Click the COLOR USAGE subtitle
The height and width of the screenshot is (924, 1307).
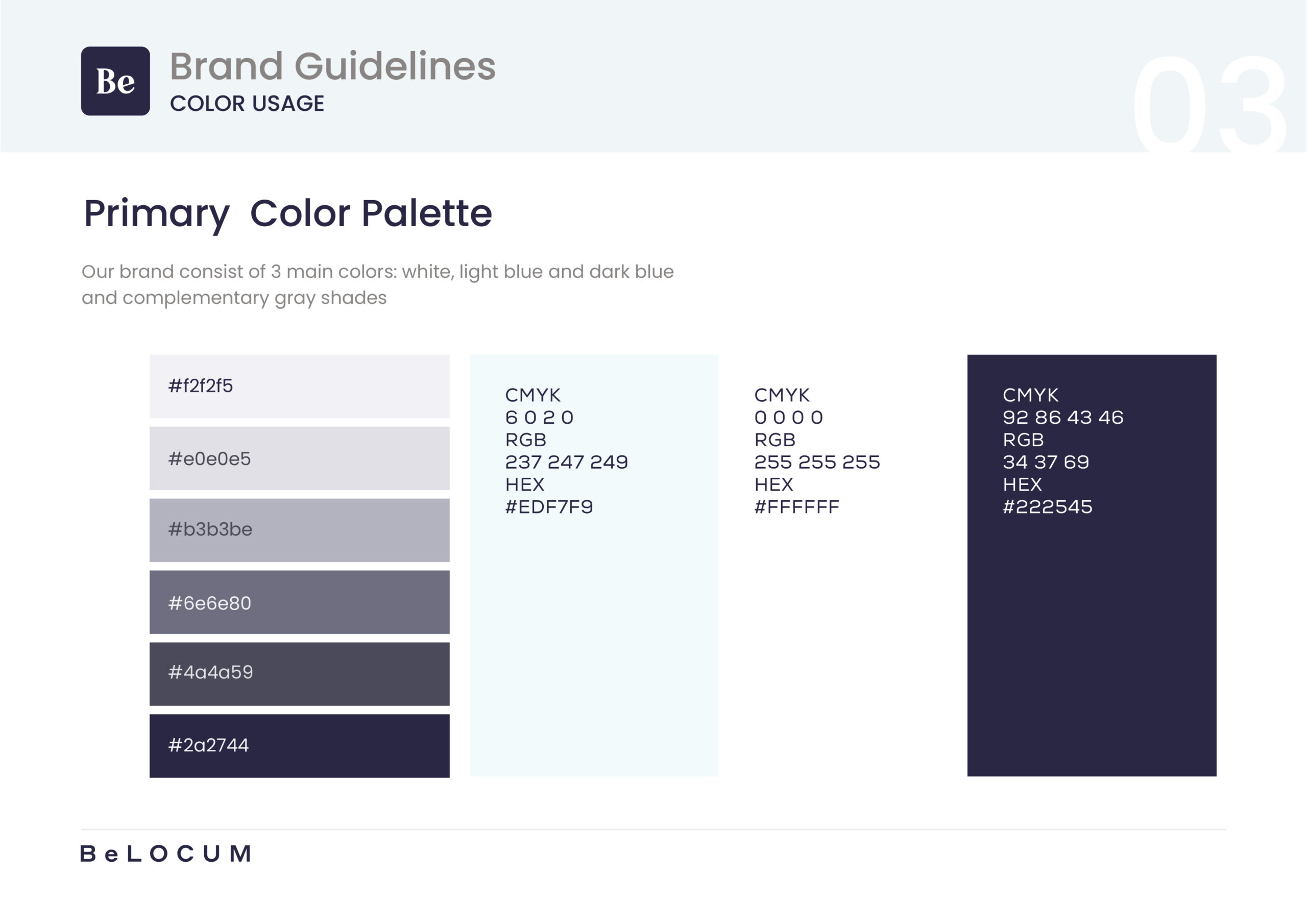(247, 104)
